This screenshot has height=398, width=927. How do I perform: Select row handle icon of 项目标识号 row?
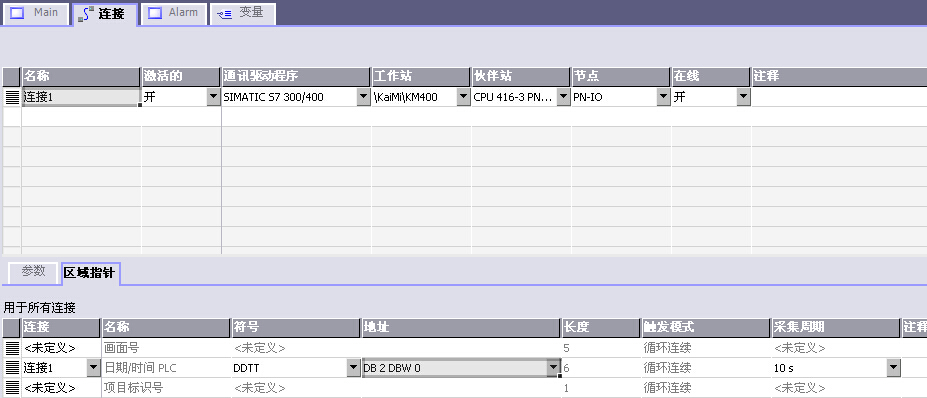[12, 388]
